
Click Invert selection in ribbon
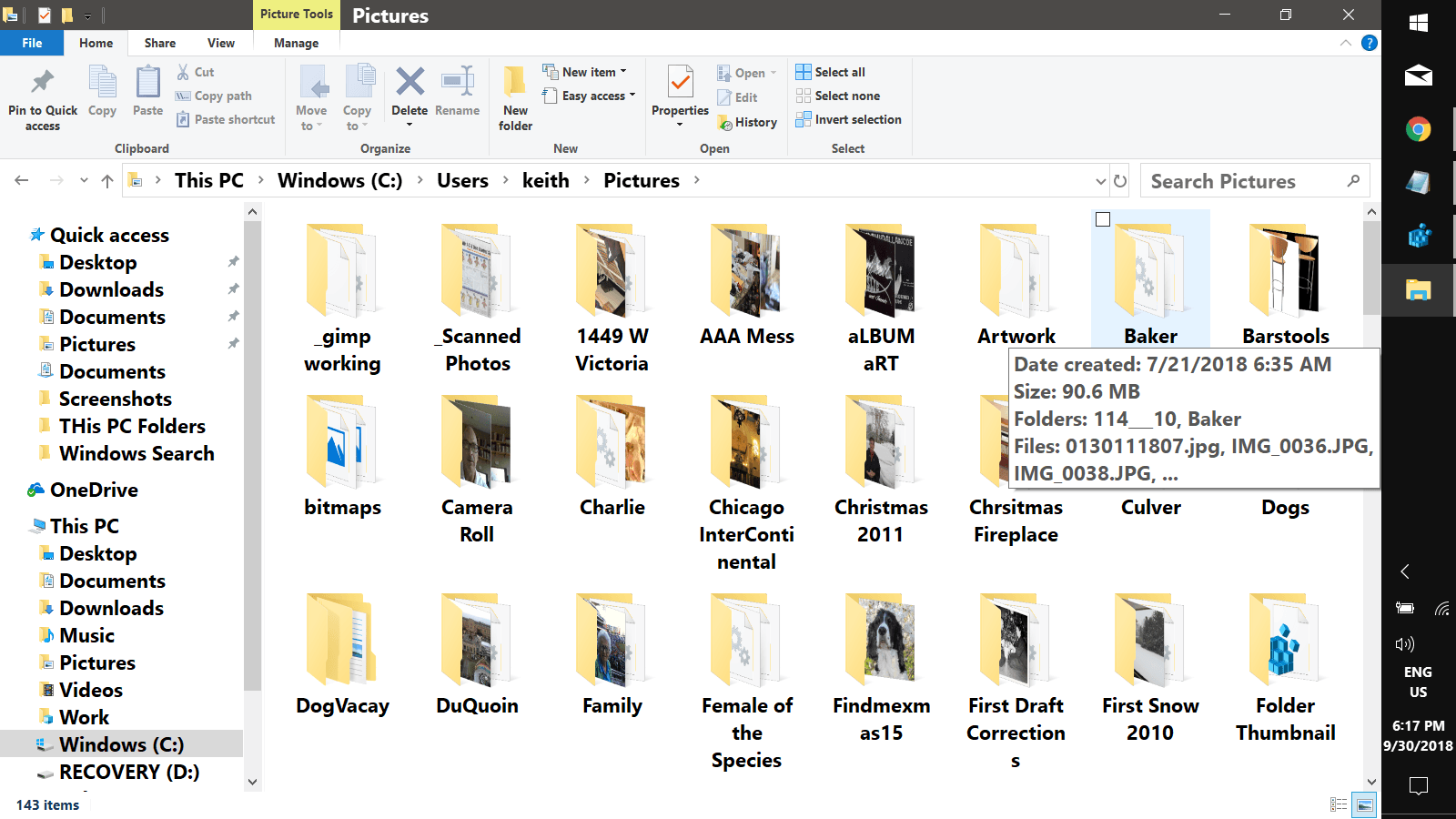click(x=848, y=119)
